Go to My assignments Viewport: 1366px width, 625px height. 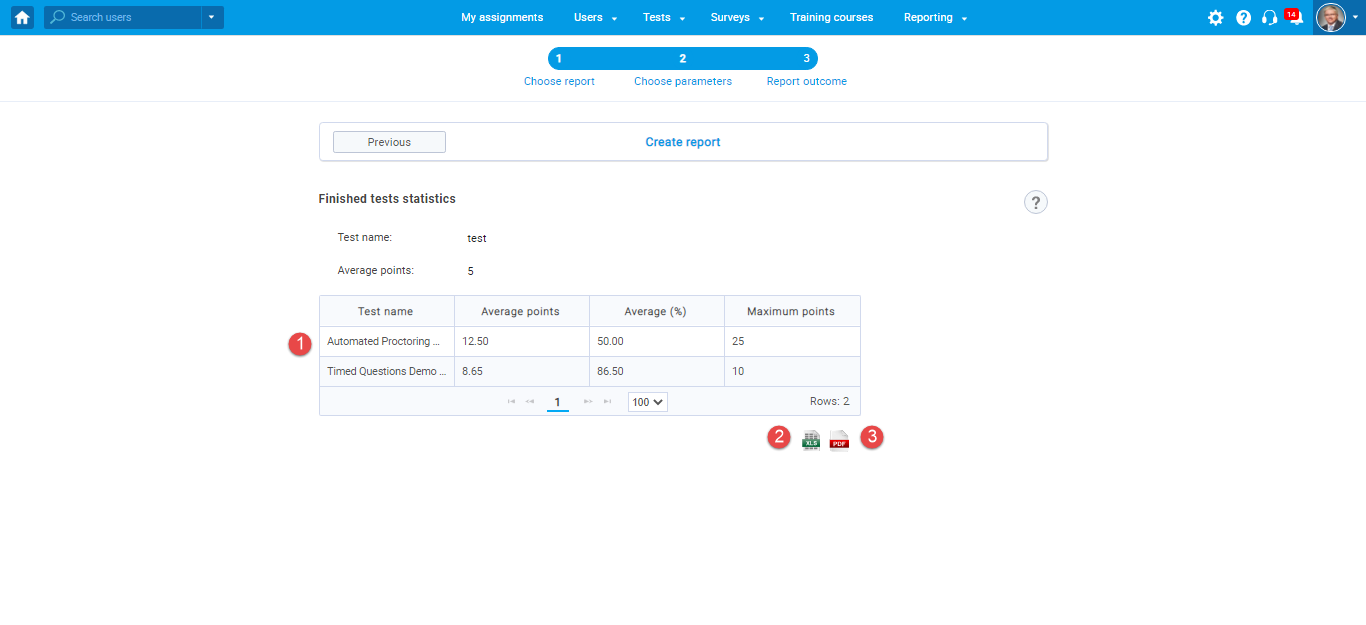(x=502, y=17)
